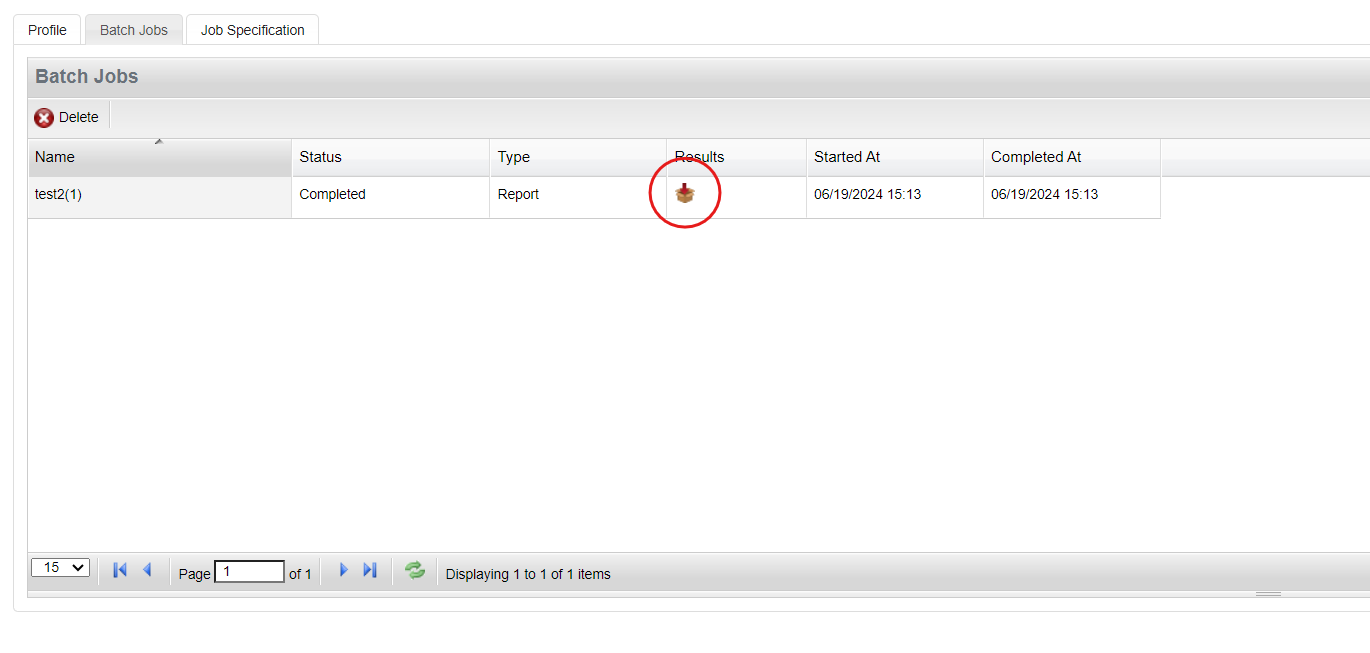Viewport: 1370px width, 653px height.
Task: Click the sort arrow on Name column
Action: tap(159, 143)
